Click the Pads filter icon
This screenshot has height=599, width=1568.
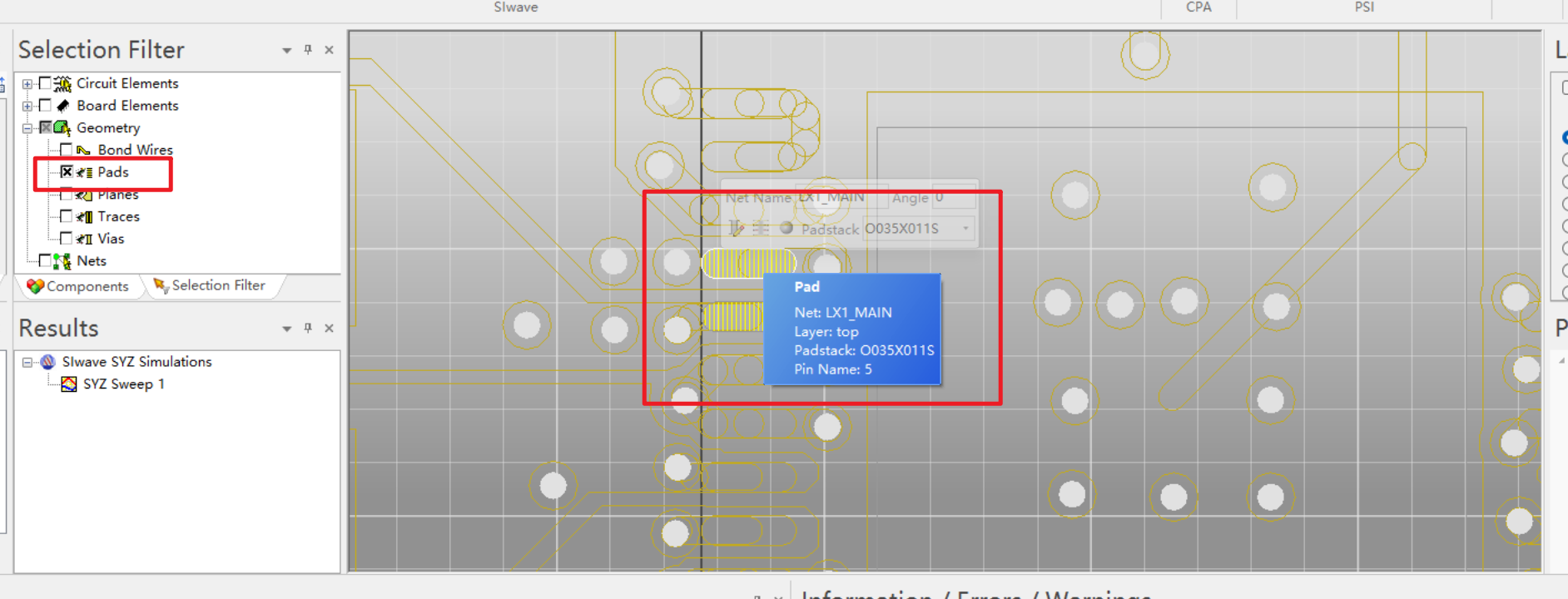pos(84,172)
